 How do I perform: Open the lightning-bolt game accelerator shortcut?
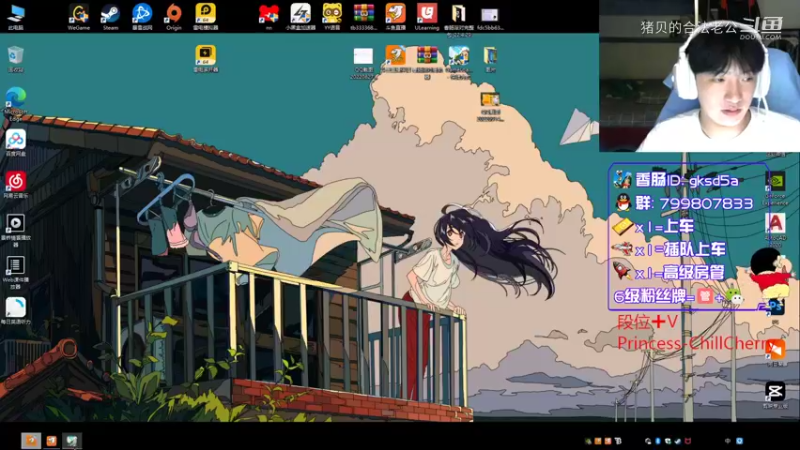[301, 17]
